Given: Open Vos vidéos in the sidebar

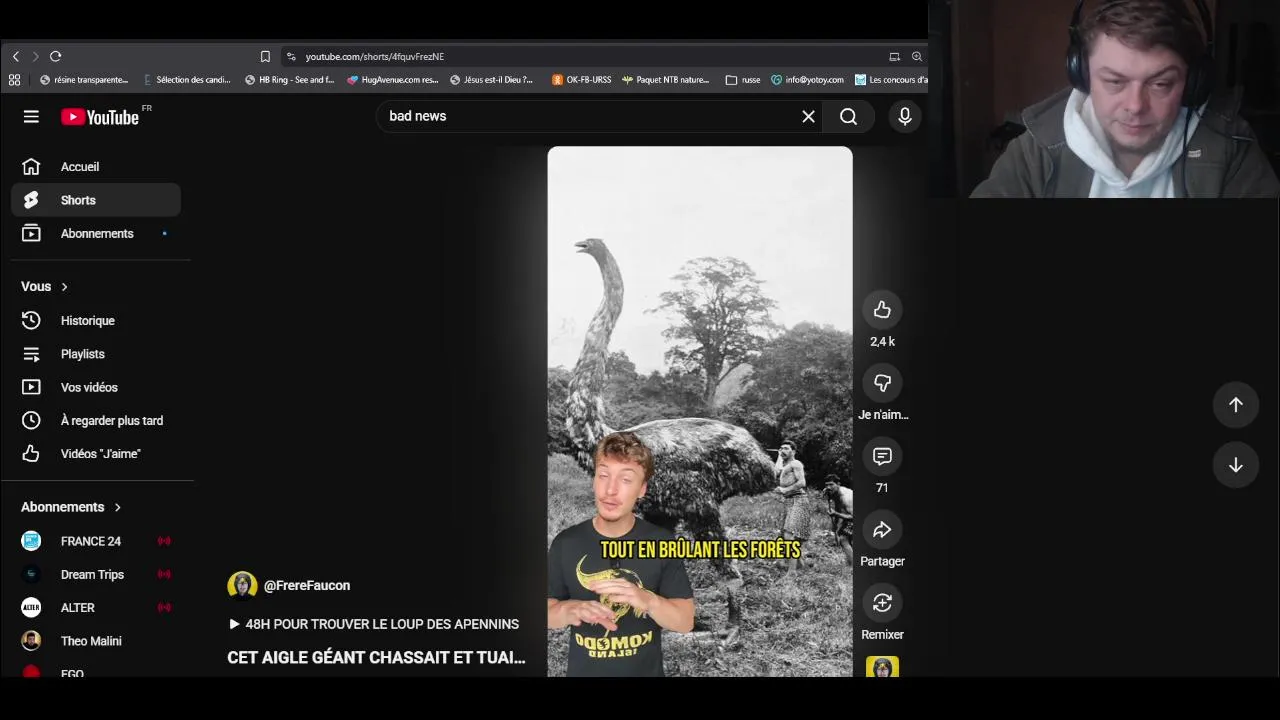Looking at the screenshot, I should [96, 387].
